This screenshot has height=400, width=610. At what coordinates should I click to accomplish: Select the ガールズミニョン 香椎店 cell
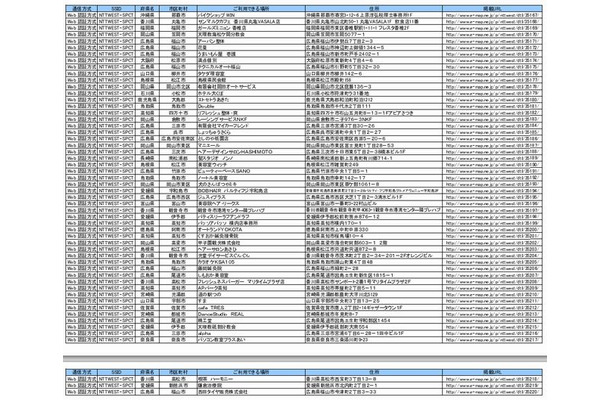251,28
